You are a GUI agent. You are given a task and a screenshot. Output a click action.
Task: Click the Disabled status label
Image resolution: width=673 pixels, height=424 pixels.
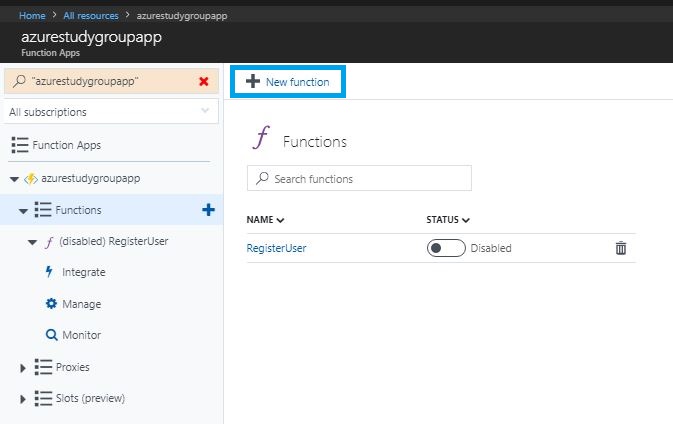491,248
